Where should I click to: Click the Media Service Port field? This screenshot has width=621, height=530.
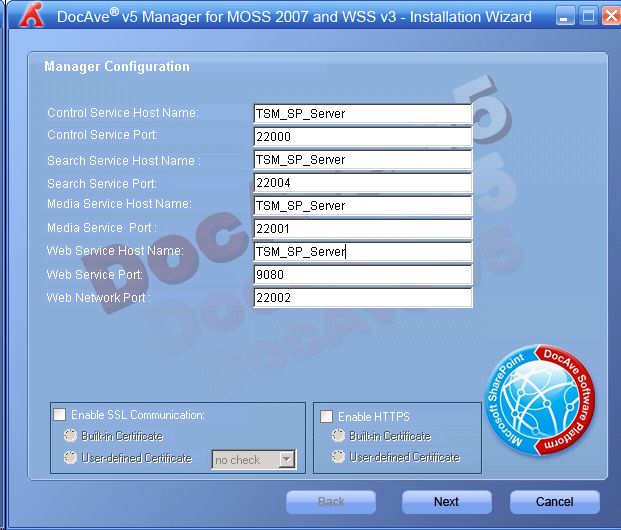point(362,229)
